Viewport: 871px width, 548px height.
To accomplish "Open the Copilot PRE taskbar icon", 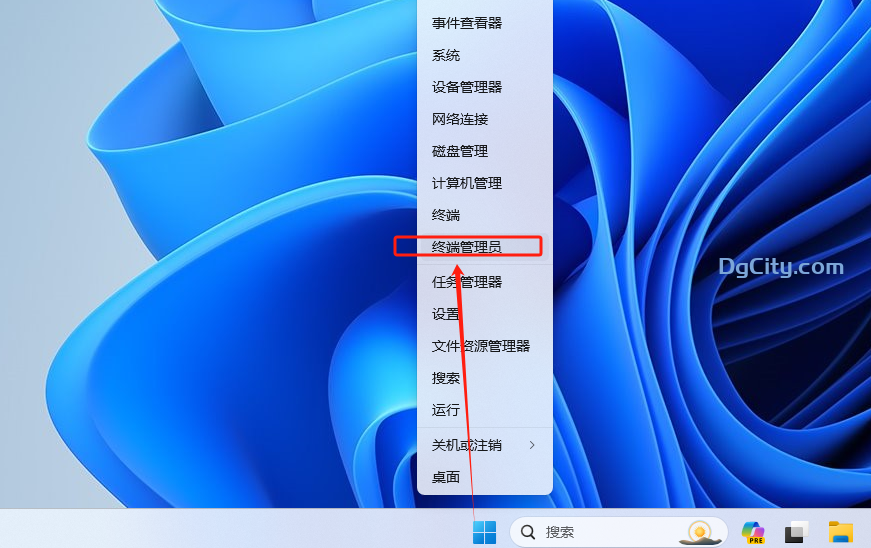I will [753, 532].
